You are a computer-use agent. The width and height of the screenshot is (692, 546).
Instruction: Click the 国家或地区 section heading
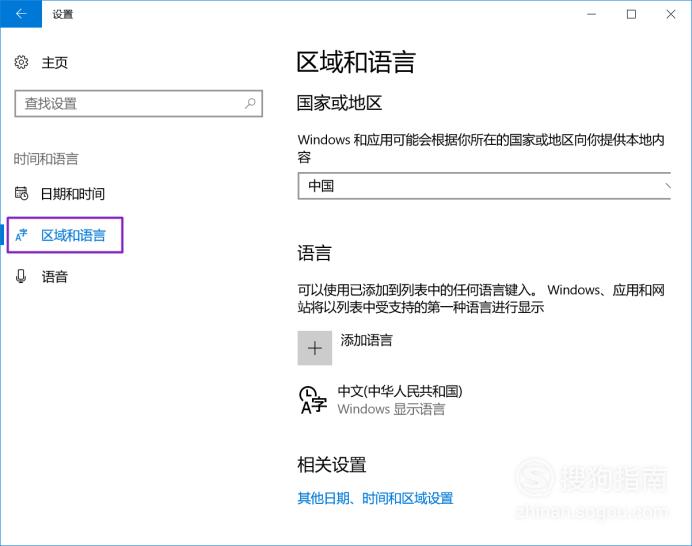click(x=339, y=103)
